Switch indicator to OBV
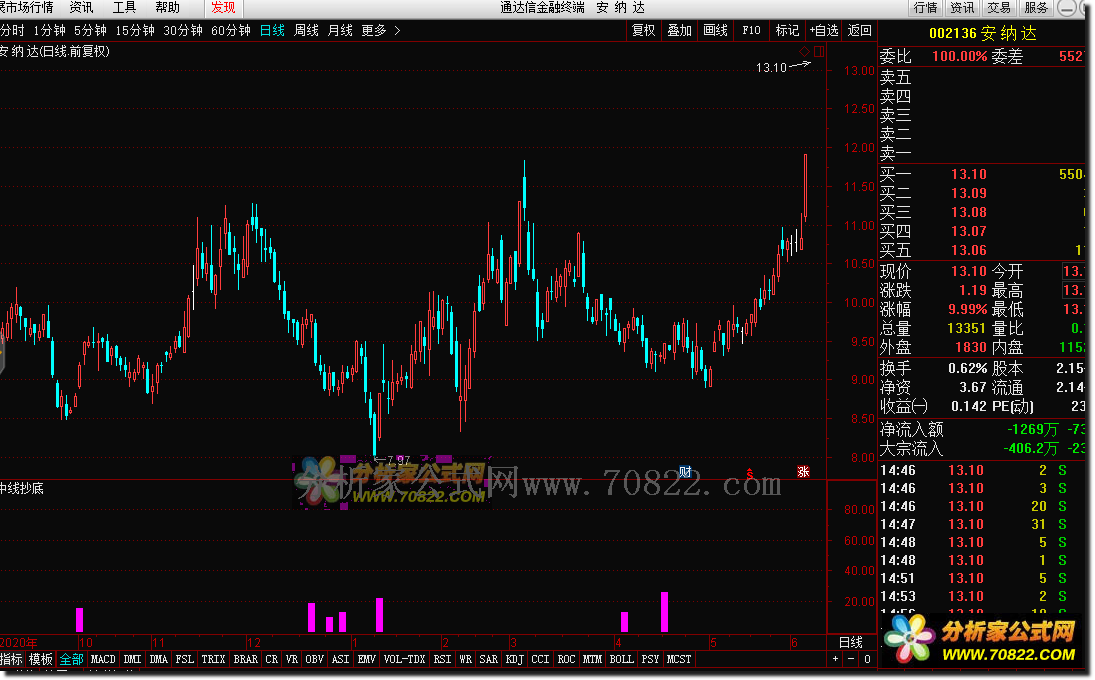The height and width of the screenshot is (680, 1095). point(315,659)
